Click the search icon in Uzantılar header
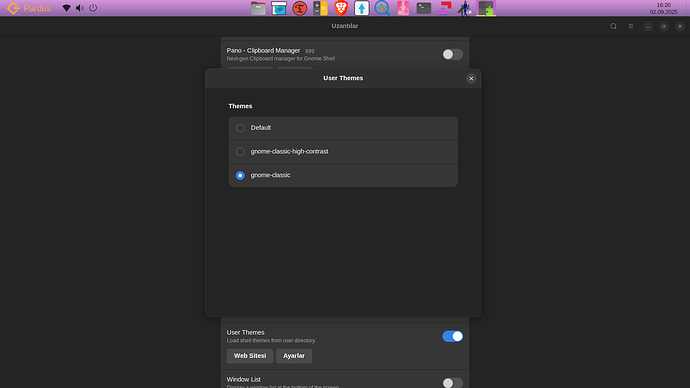Image resolution: width=690 pixels, height=388 pixels. coord(613,26)
